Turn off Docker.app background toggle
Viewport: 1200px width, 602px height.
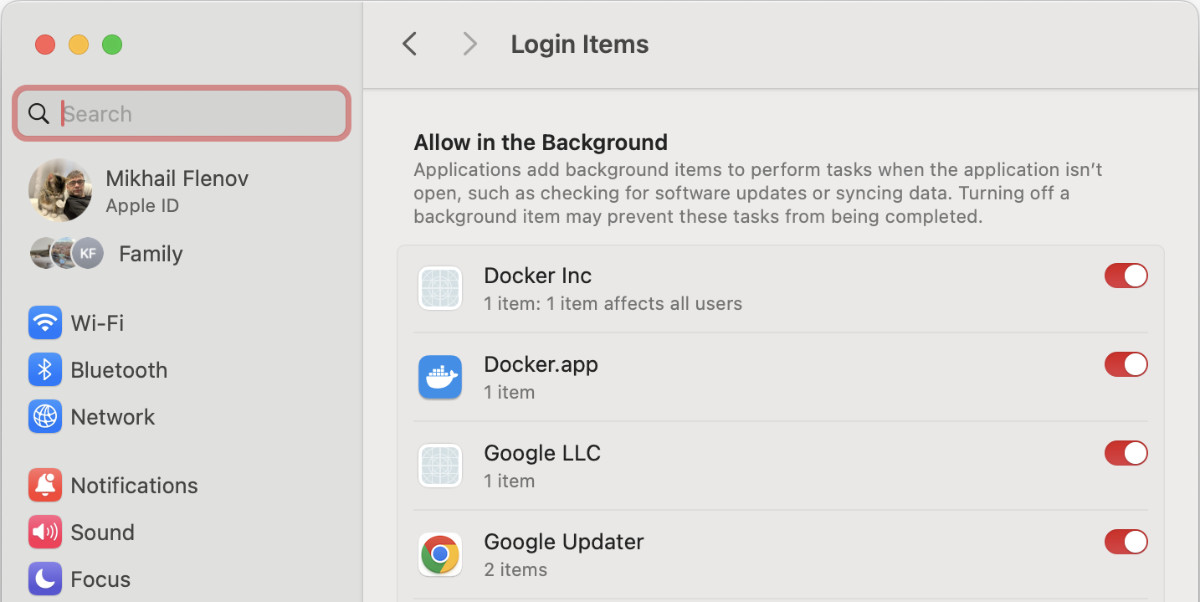tap(1126, 364)
